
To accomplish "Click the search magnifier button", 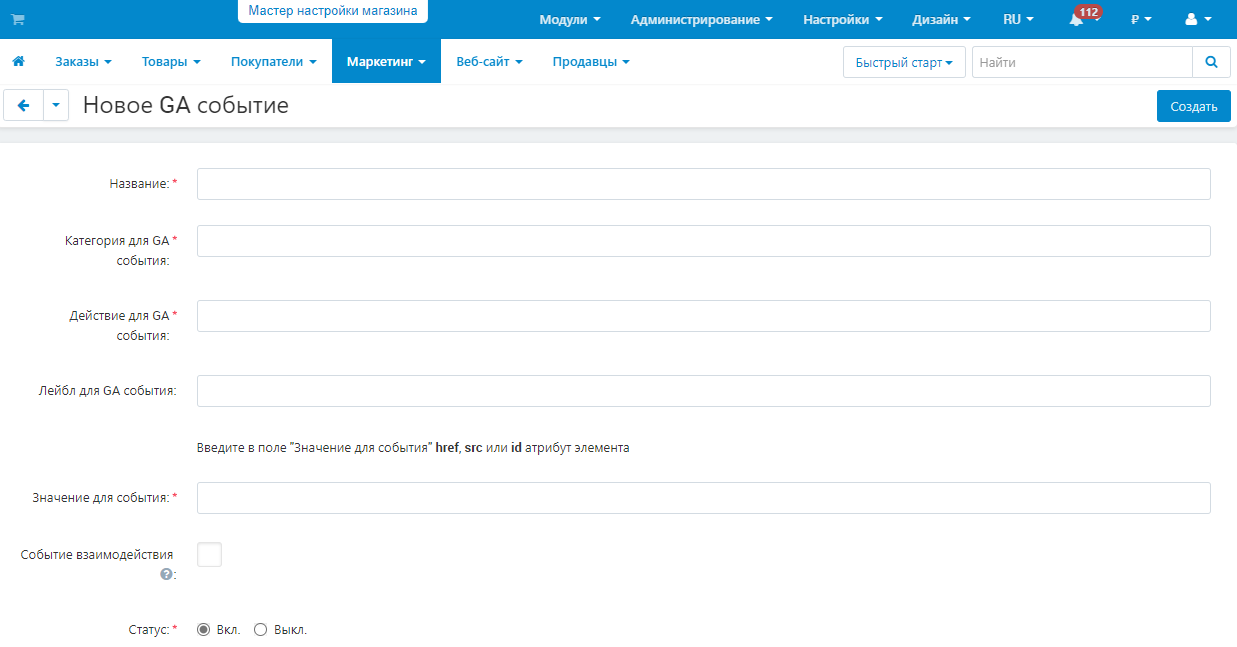I will click(x=1211, y=62).
